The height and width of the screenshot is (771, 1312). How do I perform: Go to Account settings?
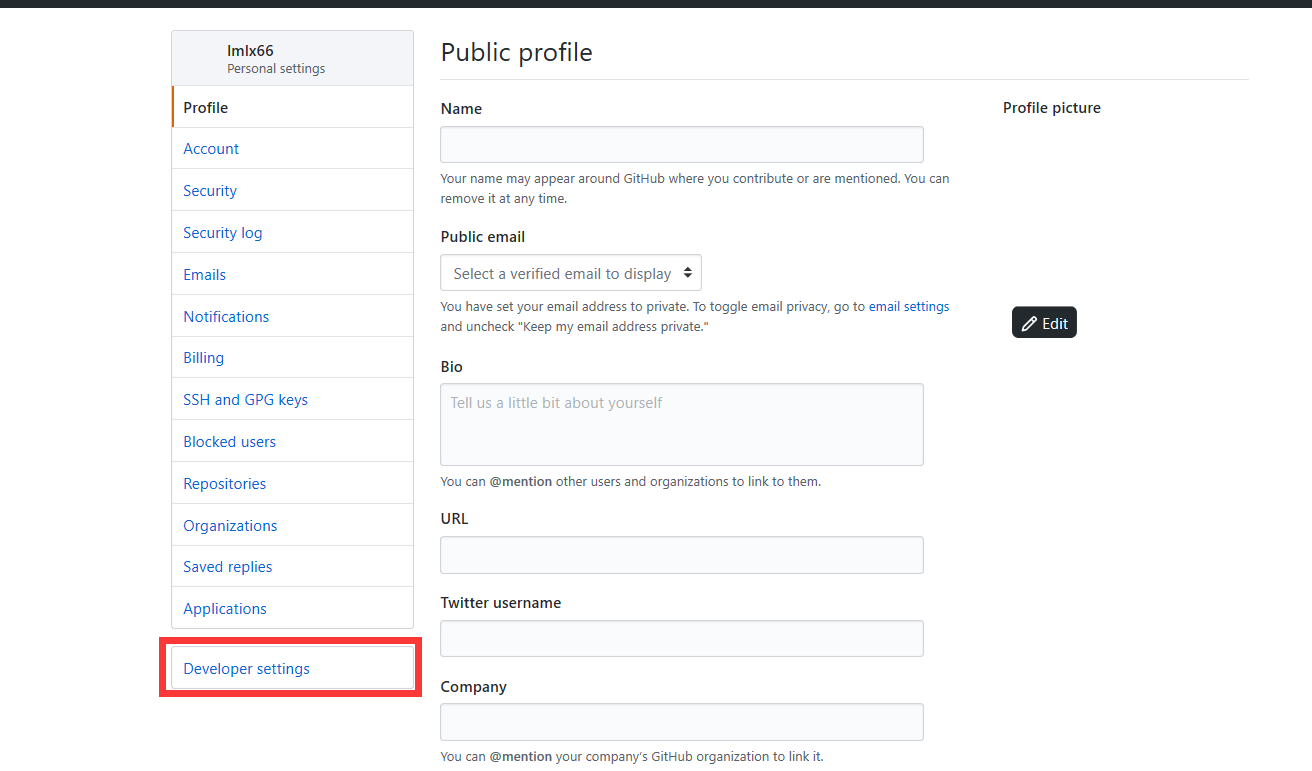click(211, 149)
